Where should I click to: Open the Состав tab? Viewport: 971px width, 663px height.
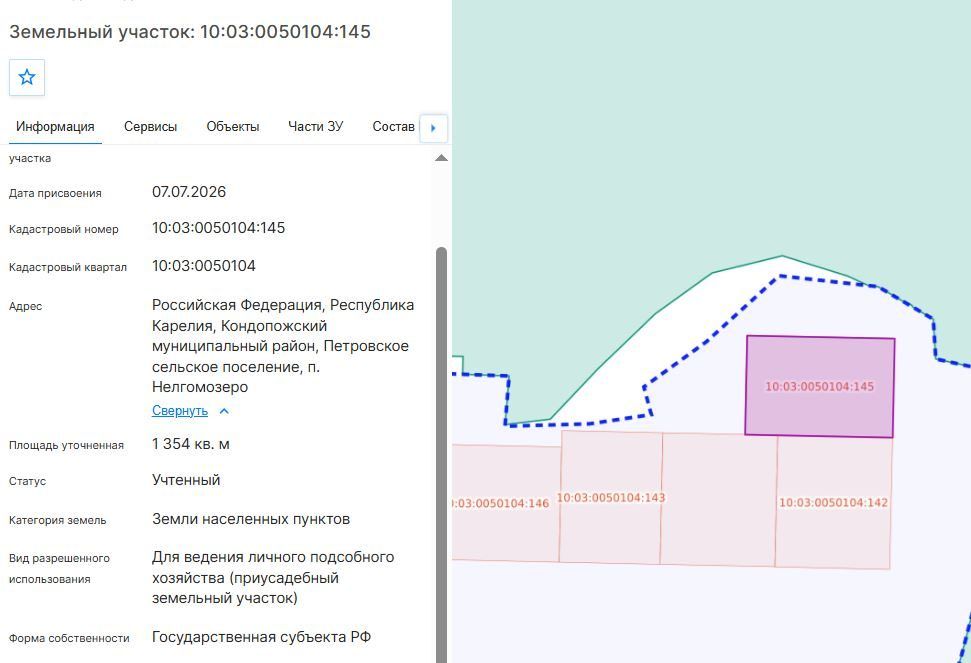tap(393, 127)
